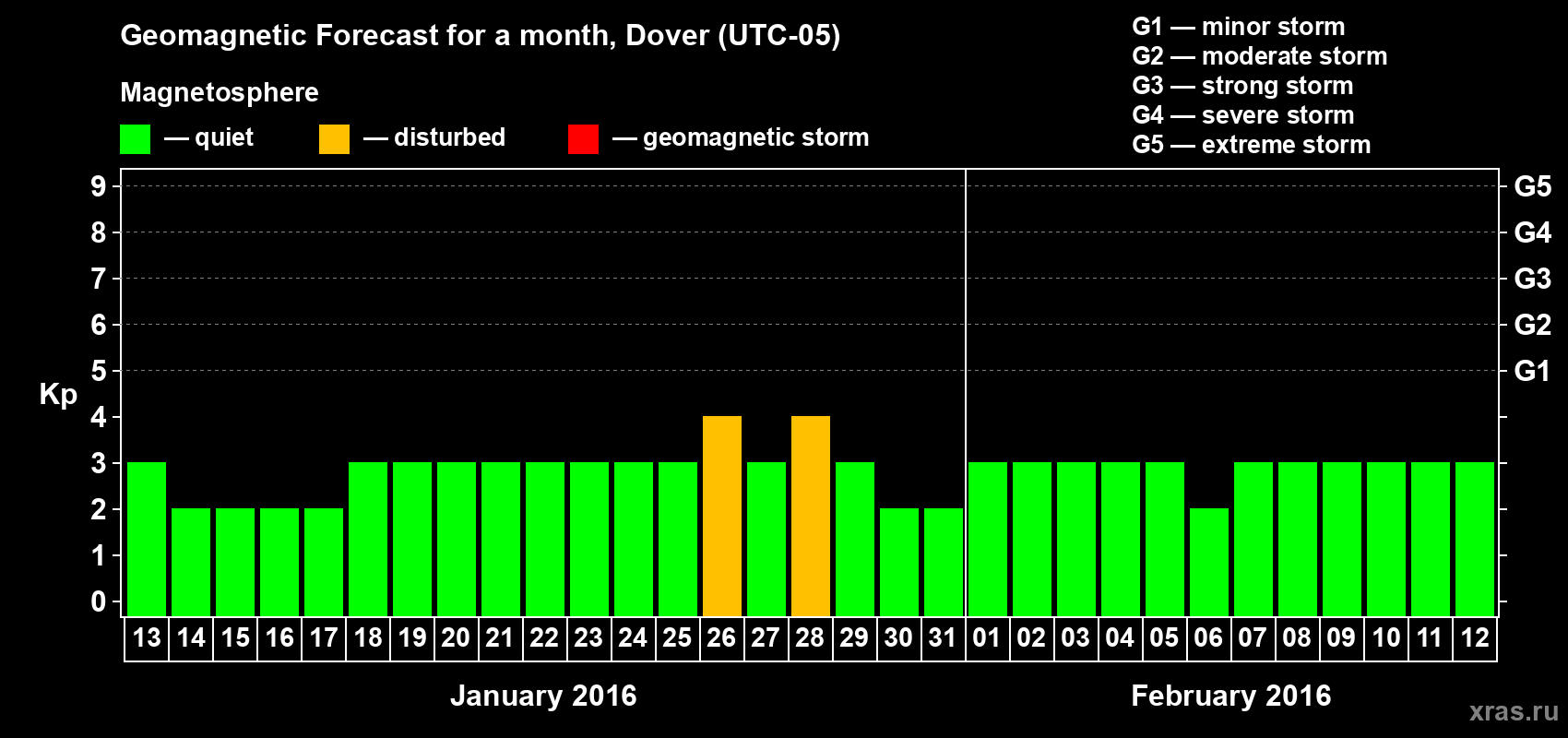Click the G3 label on the right axis
This screenshot has width=1568, height=738.
[x=1533, y=279]
